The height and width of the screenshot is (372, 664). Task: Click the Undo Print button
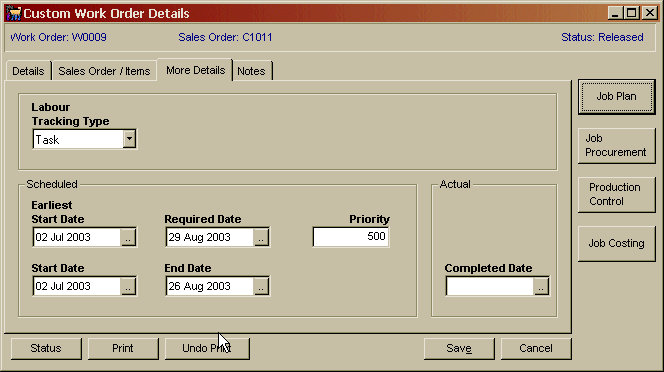coord(207,348)
